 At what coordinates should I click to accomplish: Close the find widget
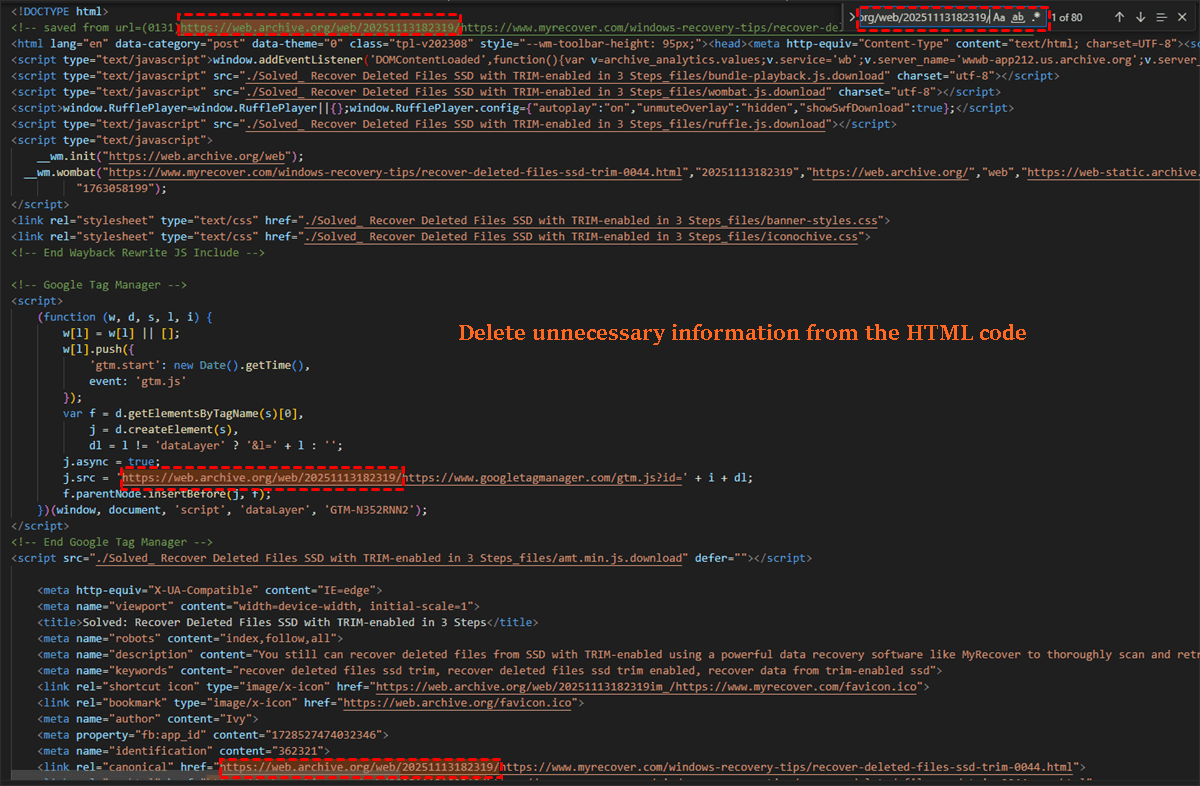(1183, 17)
